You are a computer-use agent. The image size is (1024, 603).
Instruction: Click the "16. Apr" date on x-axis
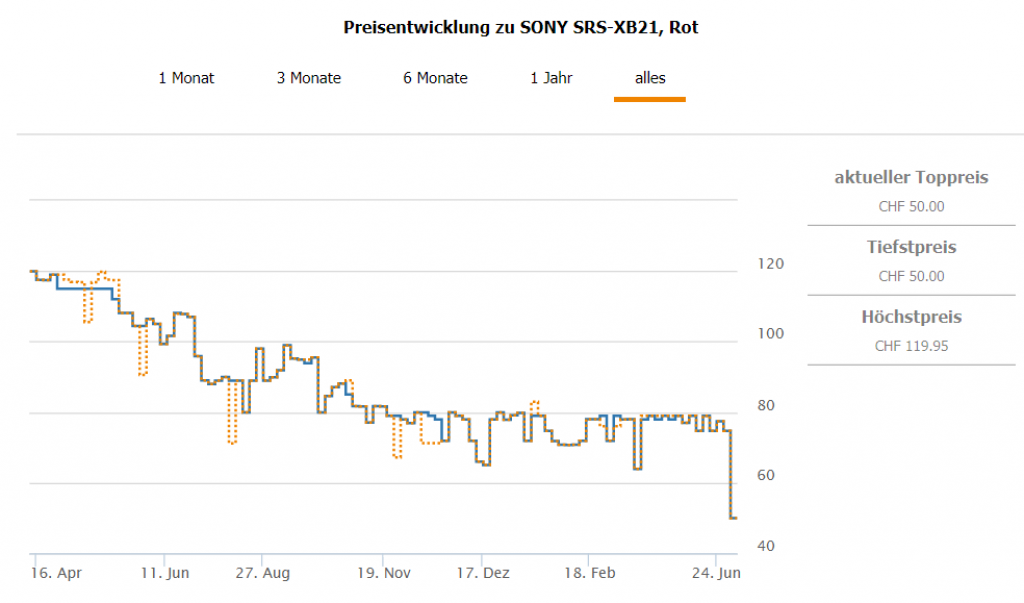click(56, 574)
